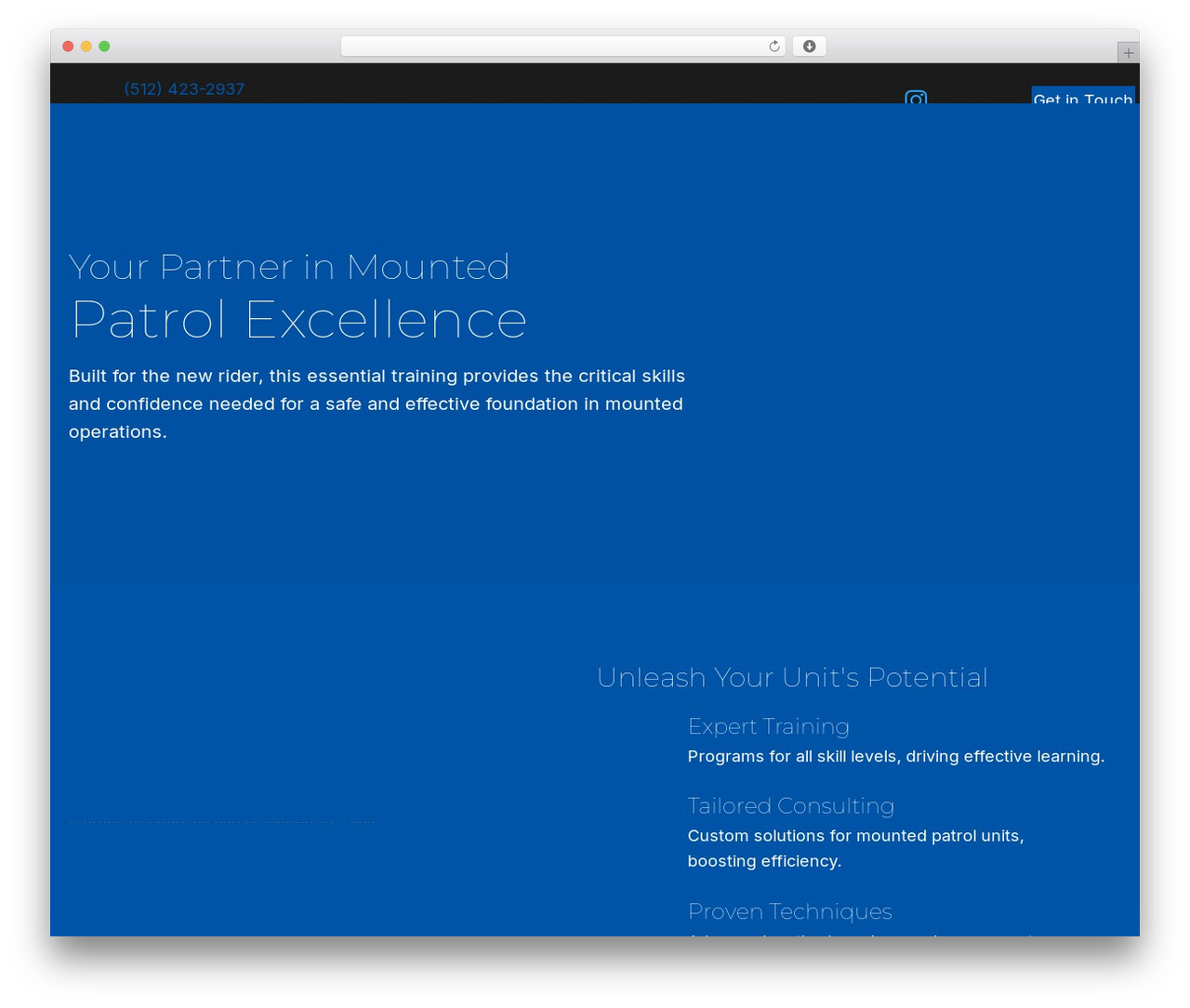Click the browser address bar field
The height and width of the screenshot is (1008, 1190).
pos(563,46)
